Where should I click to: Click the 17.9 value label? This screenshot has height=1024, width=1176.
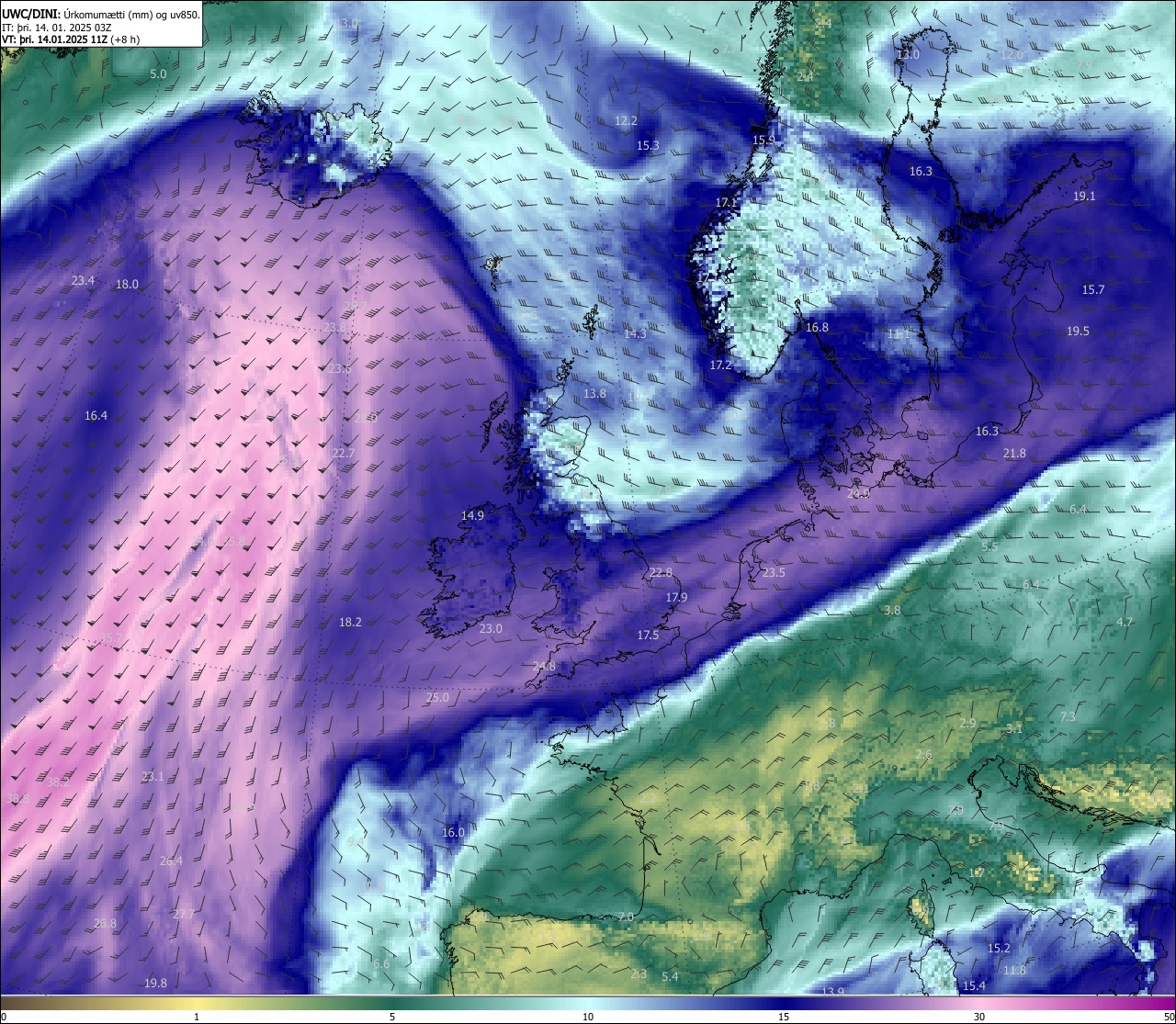click(676, 597)
